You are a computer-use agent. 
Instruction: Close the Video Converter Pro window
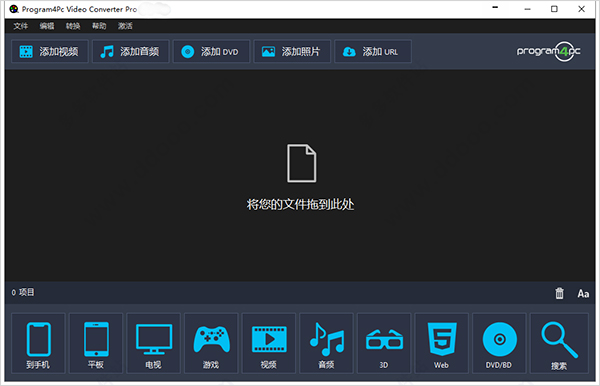[581, 9]
